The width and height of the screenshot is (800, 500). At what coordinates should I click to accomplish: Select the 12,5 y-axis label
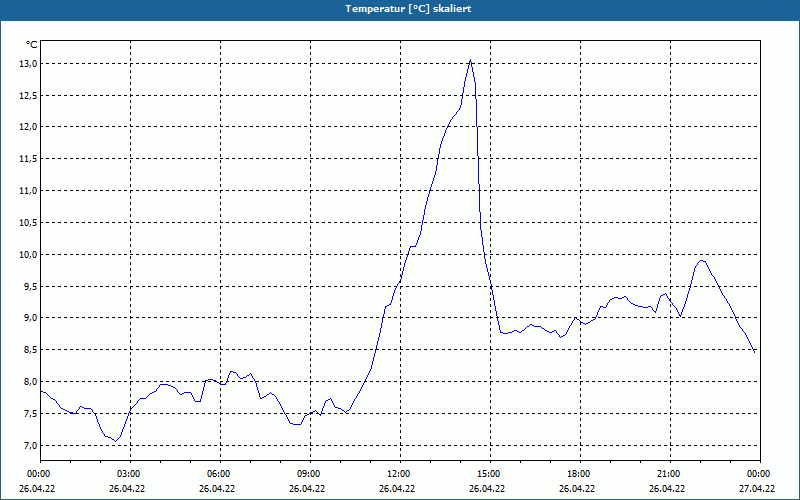point(29,95)
